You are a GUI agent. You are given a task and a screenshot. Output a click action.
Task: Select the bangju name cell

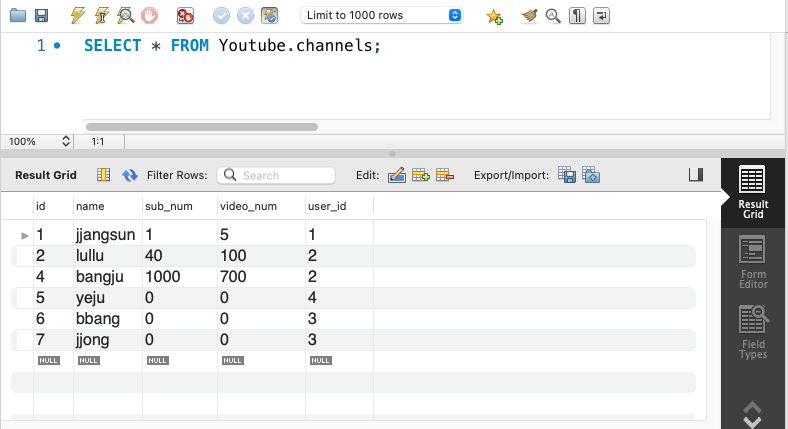tap(108, 277)
